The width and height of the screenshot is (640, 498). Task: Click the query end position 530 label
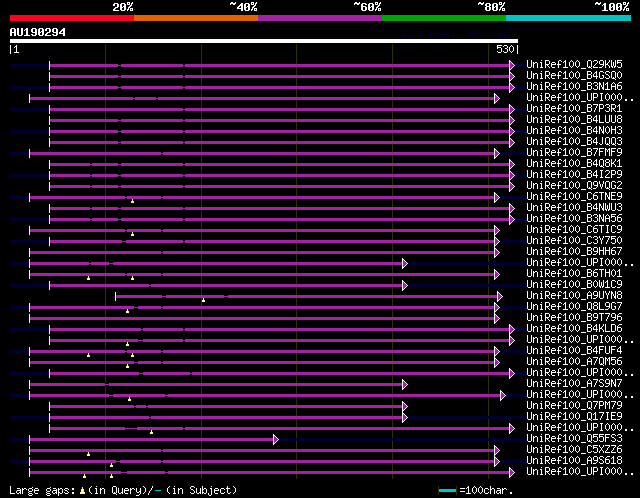505,49
